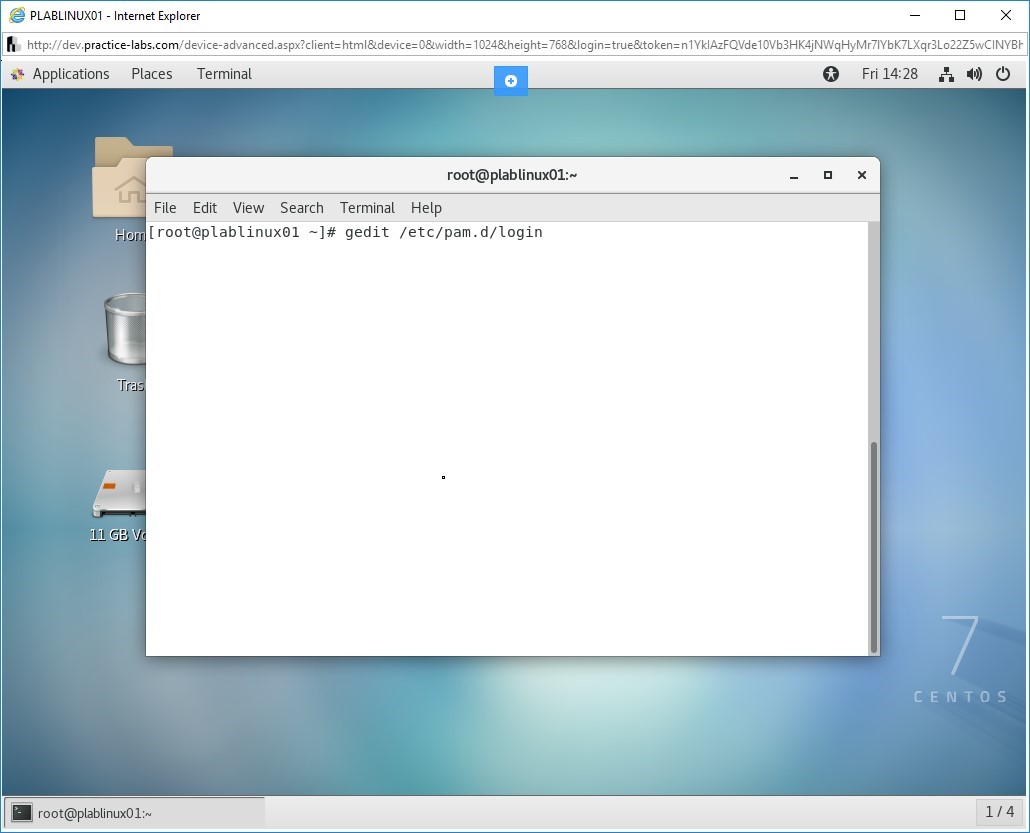Expand the Places menu
The height and width of the screenshot is (833, 1030).
click(x=151, y=73)
